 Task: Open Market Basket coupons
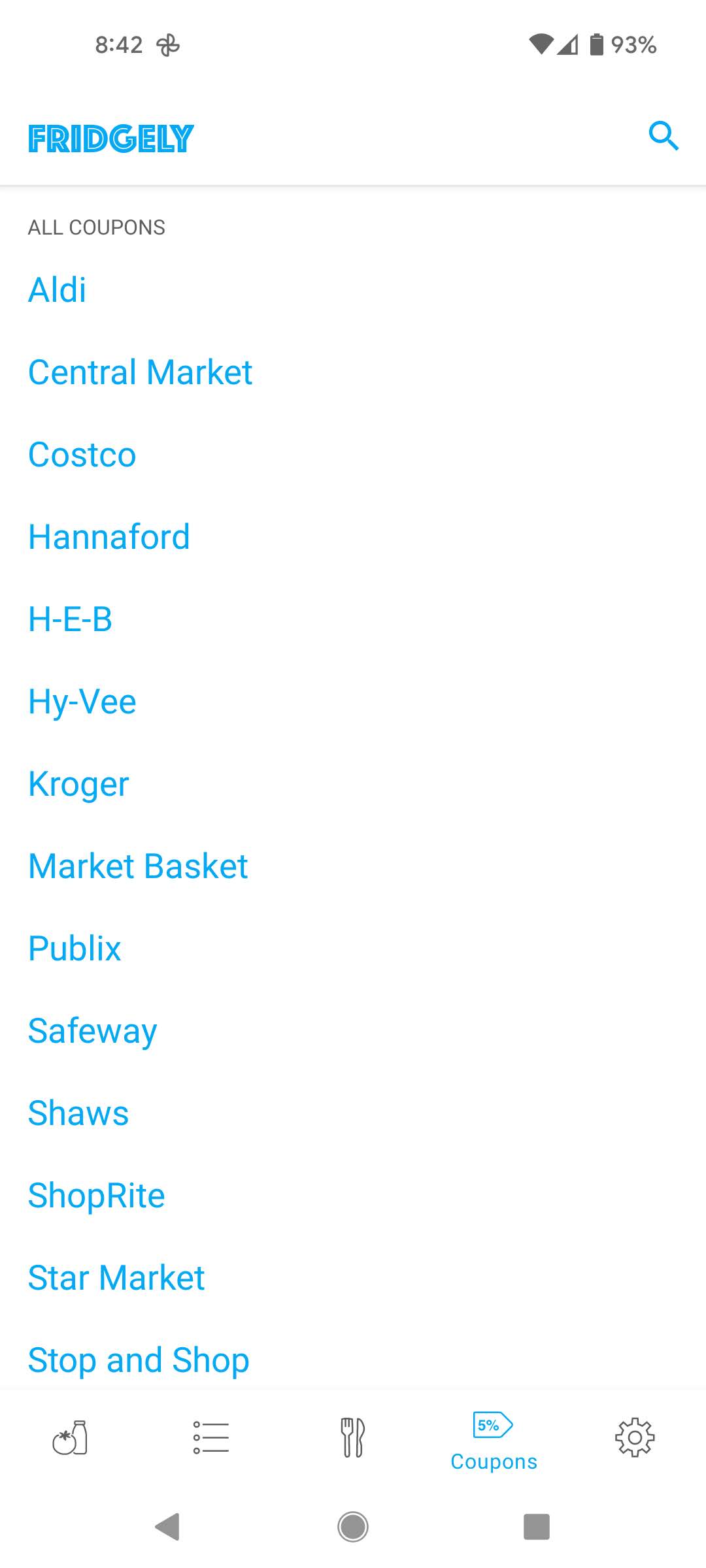click(x=139, y=866)
